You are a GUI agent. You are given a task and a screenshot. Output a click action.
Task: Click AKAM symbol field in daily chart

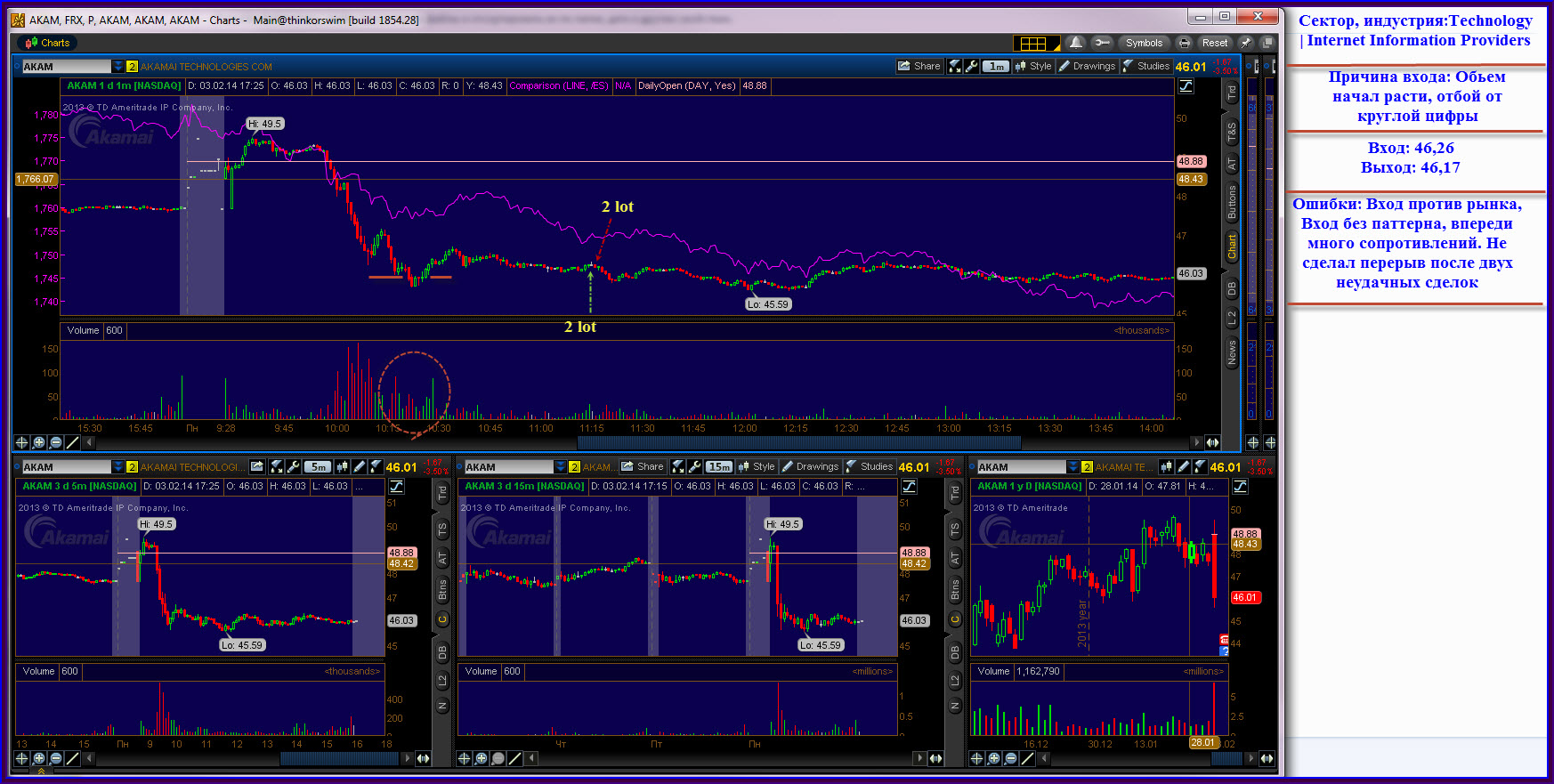click(x=1021, y=467)
